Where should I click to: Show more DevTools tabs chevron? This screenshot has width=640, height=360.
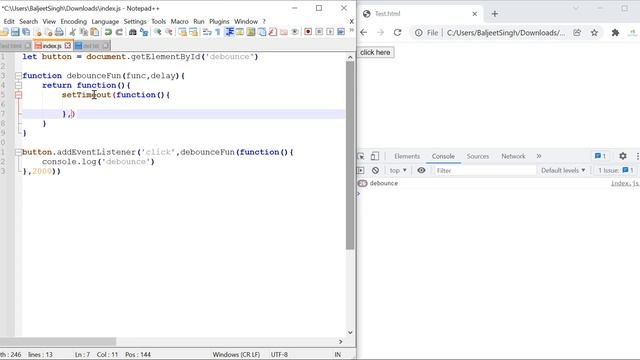coord(539,156)
